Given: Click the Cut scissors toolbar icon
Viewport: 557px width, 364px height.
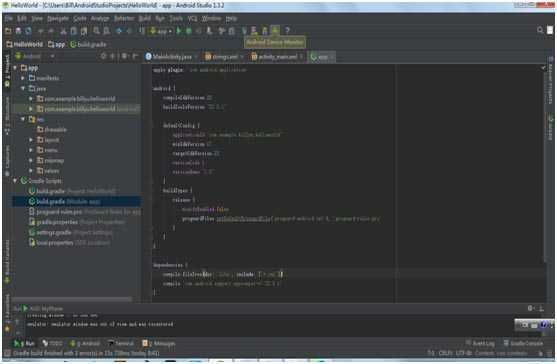Looking at the screenshot, I should tap(63, 31).
